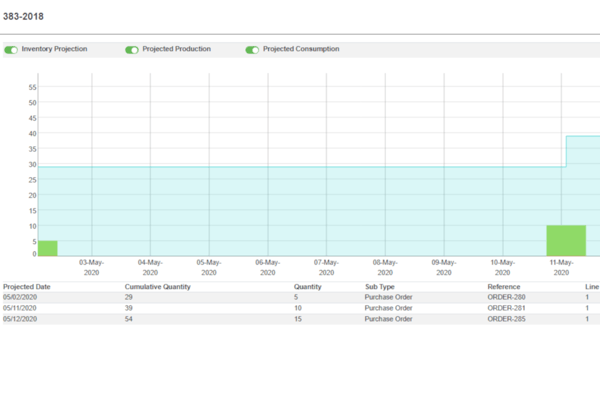Toggle the Projected Consumption switch
This screenshot has width=600, height=400.
click(x=252, y=50)
